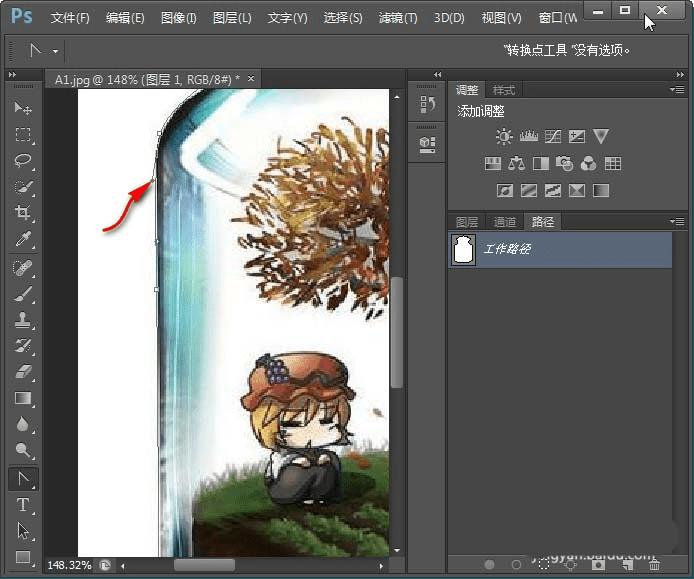The width and height of the screenshot is (694, 579).
Task: Select the Gradient tool
Action: [23, 398]
